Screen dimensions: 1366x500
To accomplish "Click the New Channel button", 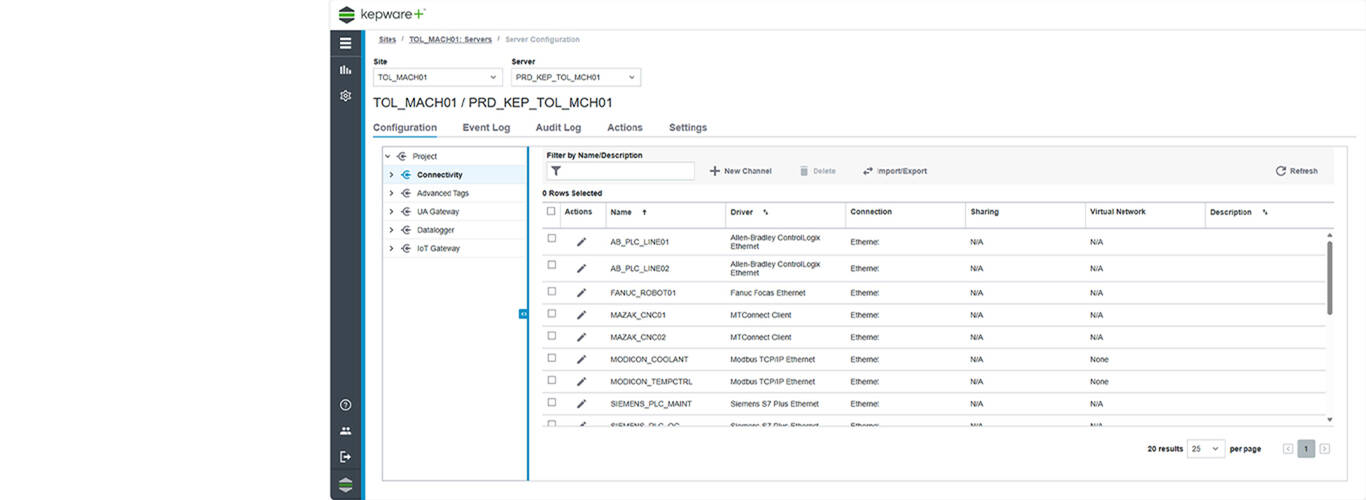I will [x=741, y=171].
